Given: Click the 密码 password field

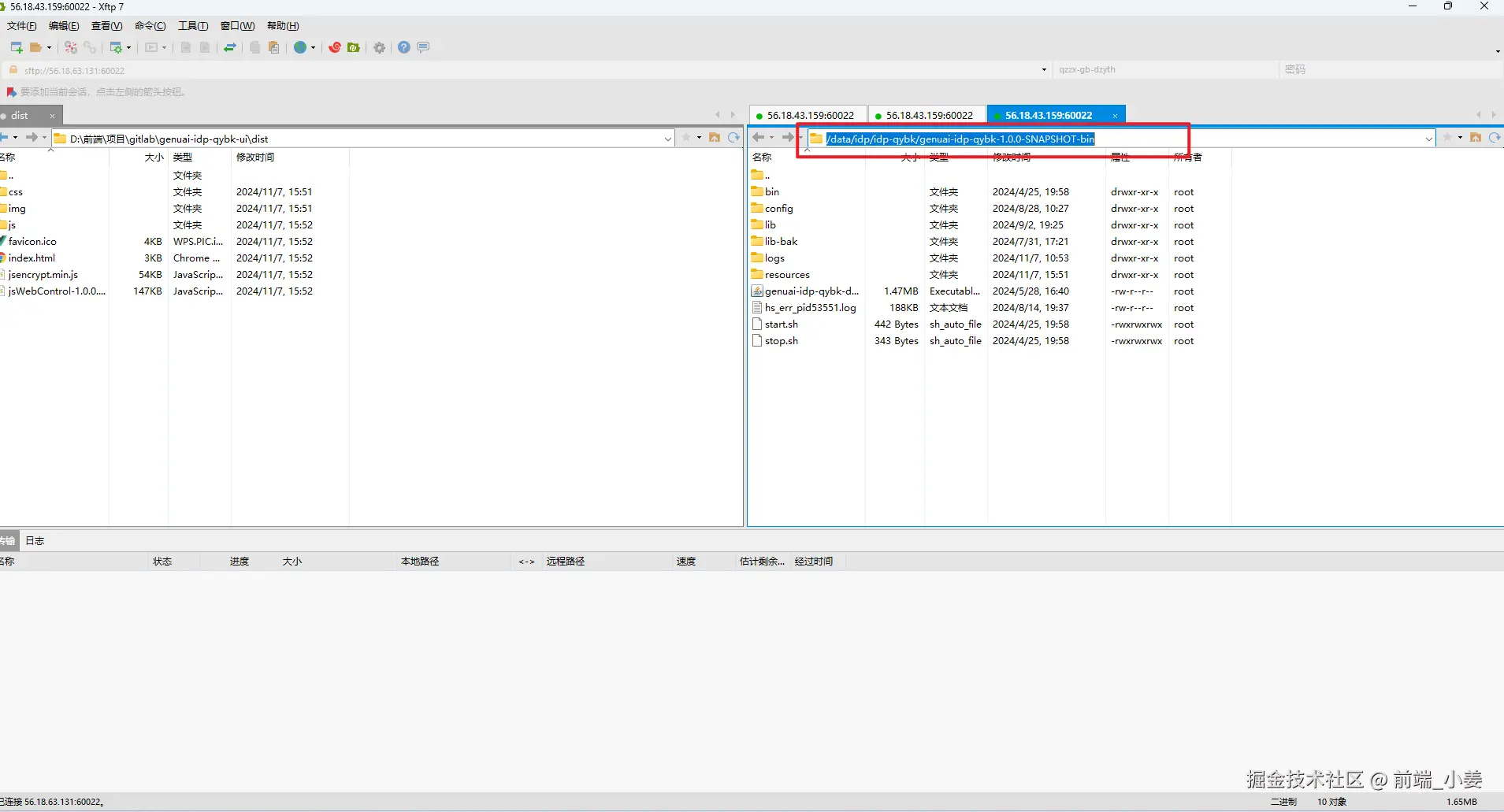Looking at the screenshot, I should coord(1391,69).
